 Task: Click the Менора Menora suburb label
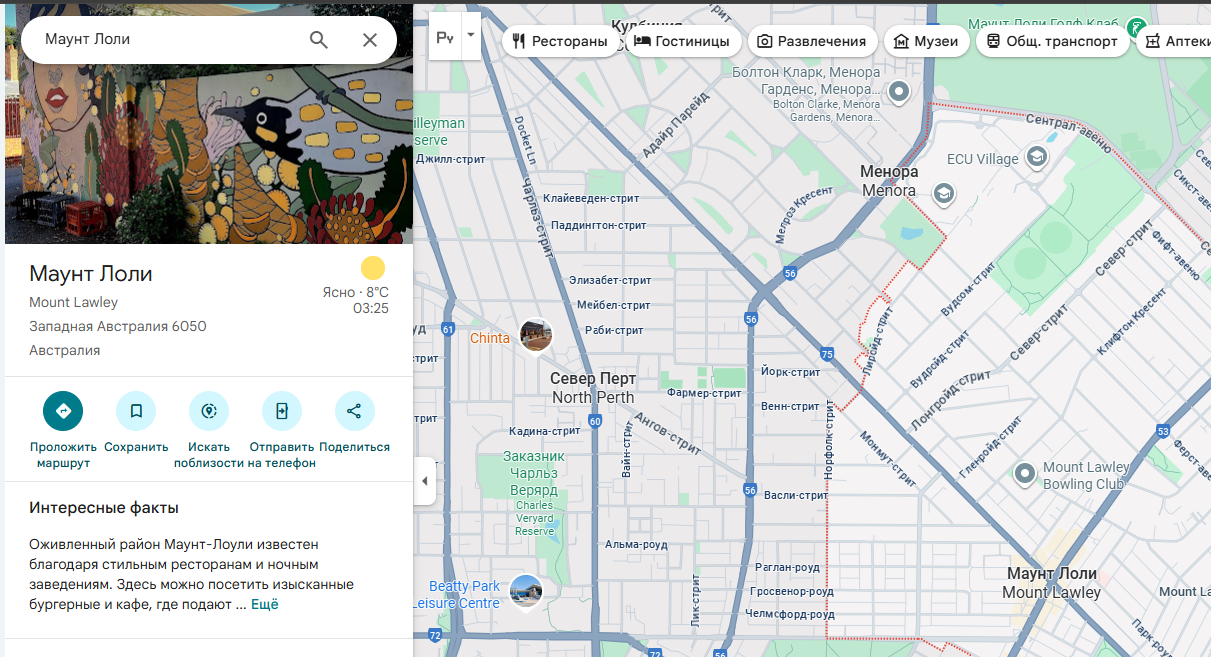tap(889, 181)
